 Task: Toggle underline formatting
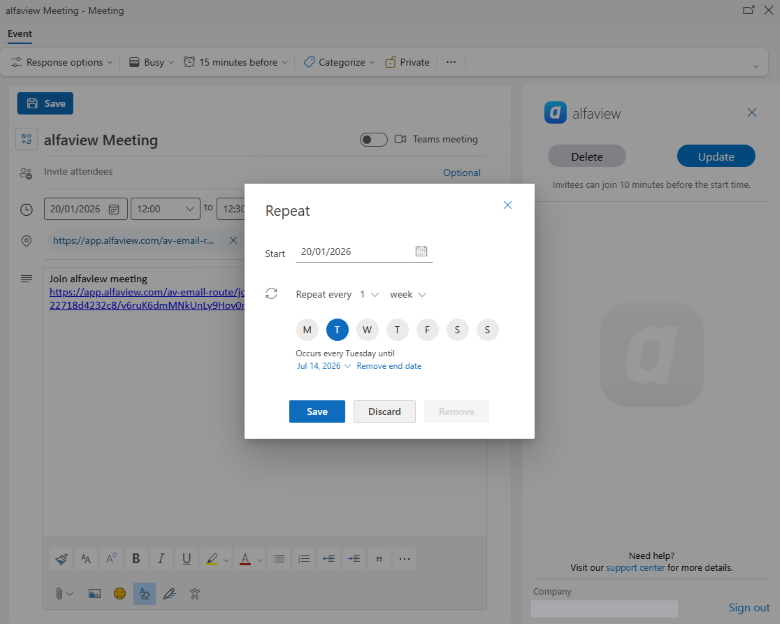187,559
